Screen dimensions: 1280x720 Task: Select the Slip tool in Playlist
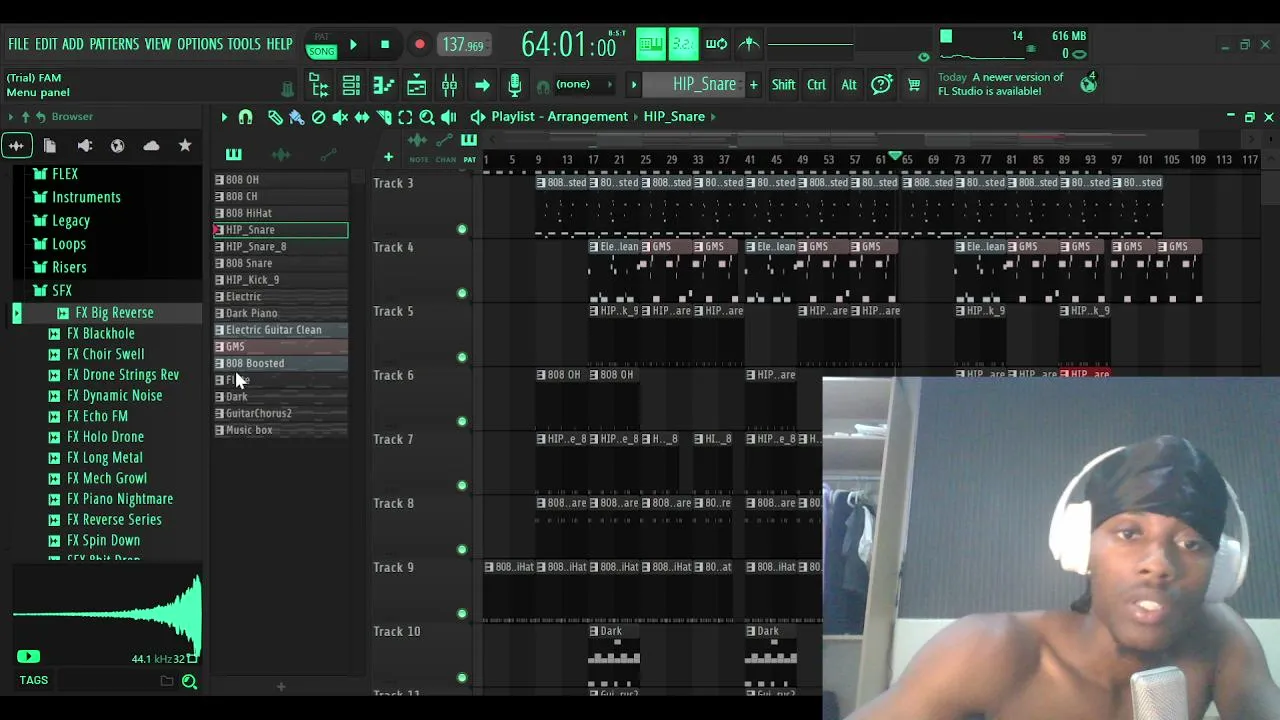pos(362,117)
